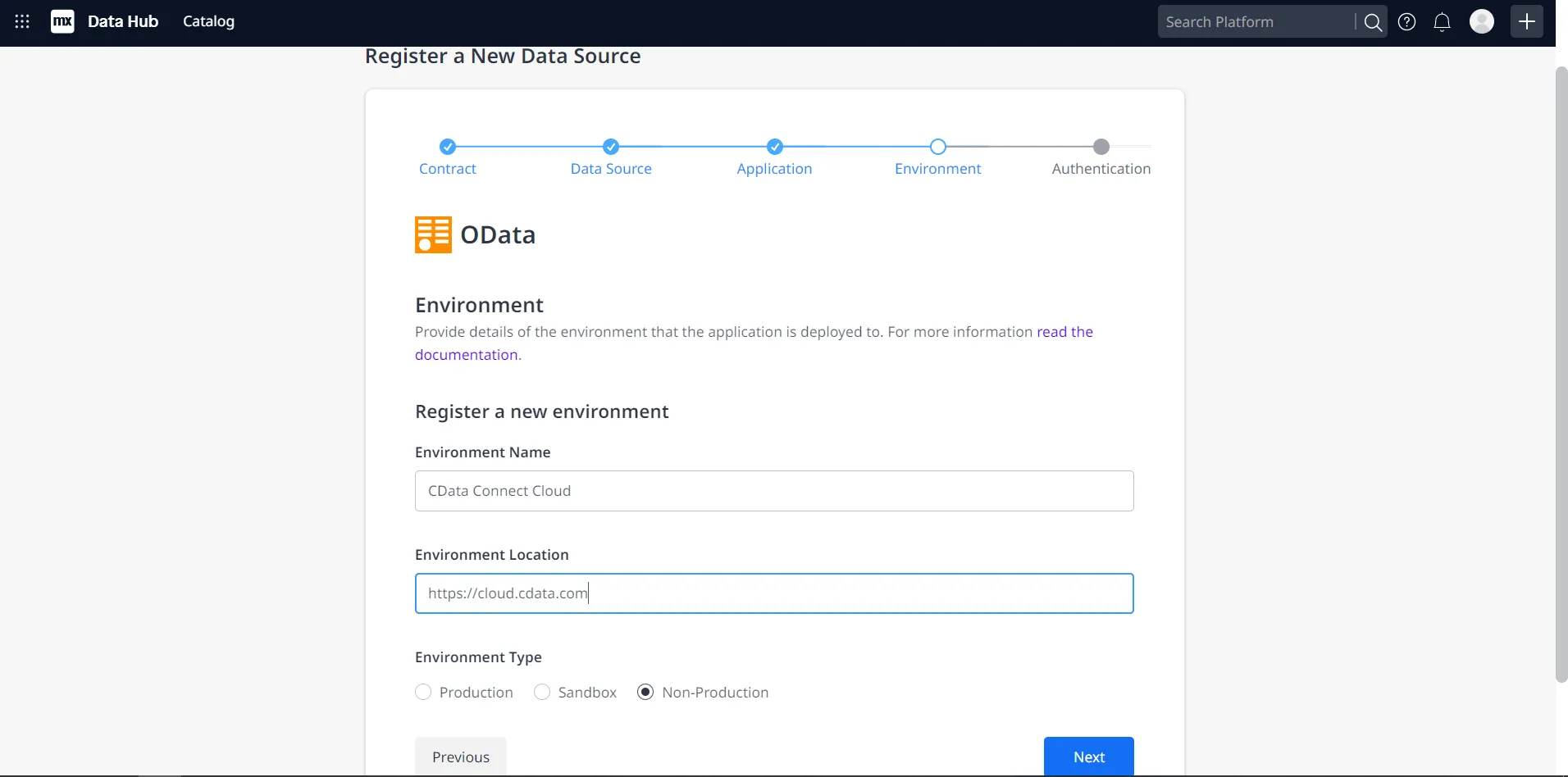Select the Production environment type

pos(423,693)
